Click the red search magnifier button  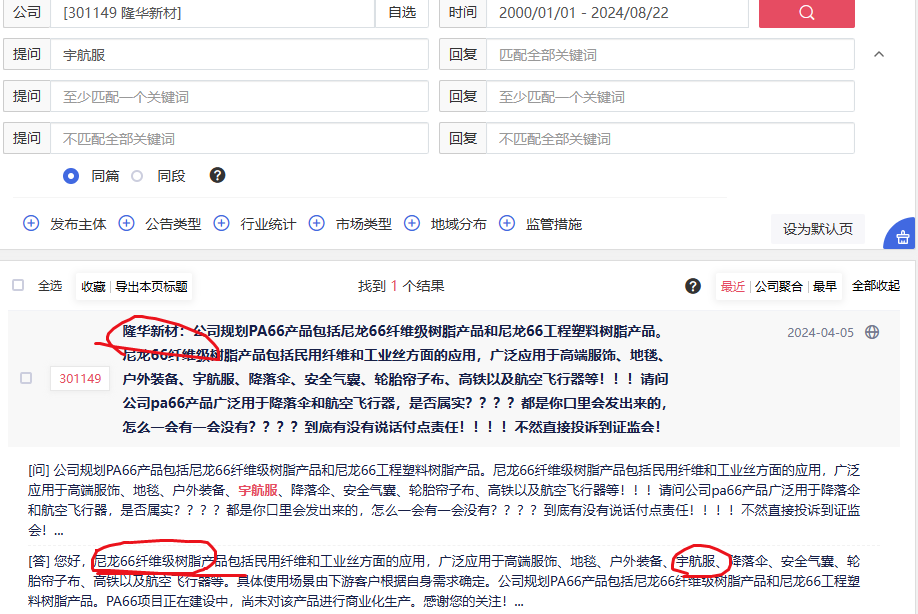click(x=806, y=13)
